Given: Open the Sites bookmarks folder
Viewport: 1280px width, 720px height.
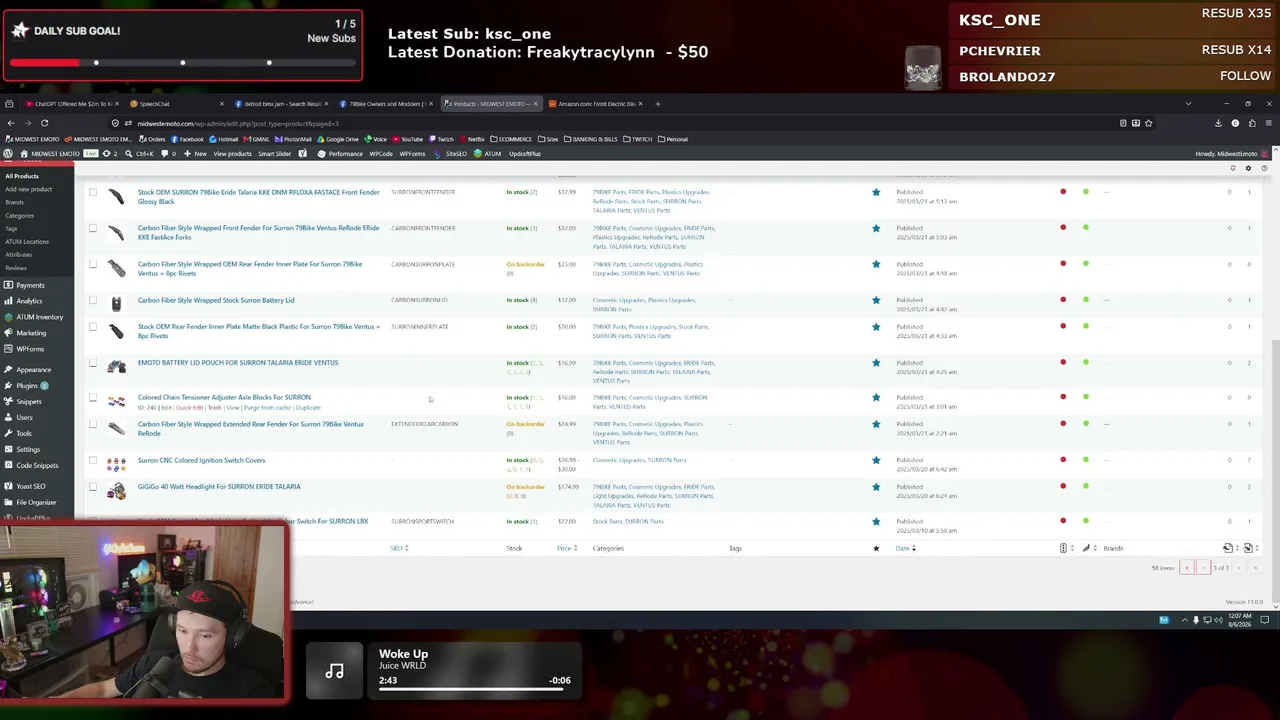Looking at the screenshot, I should [x=548, y=139].
